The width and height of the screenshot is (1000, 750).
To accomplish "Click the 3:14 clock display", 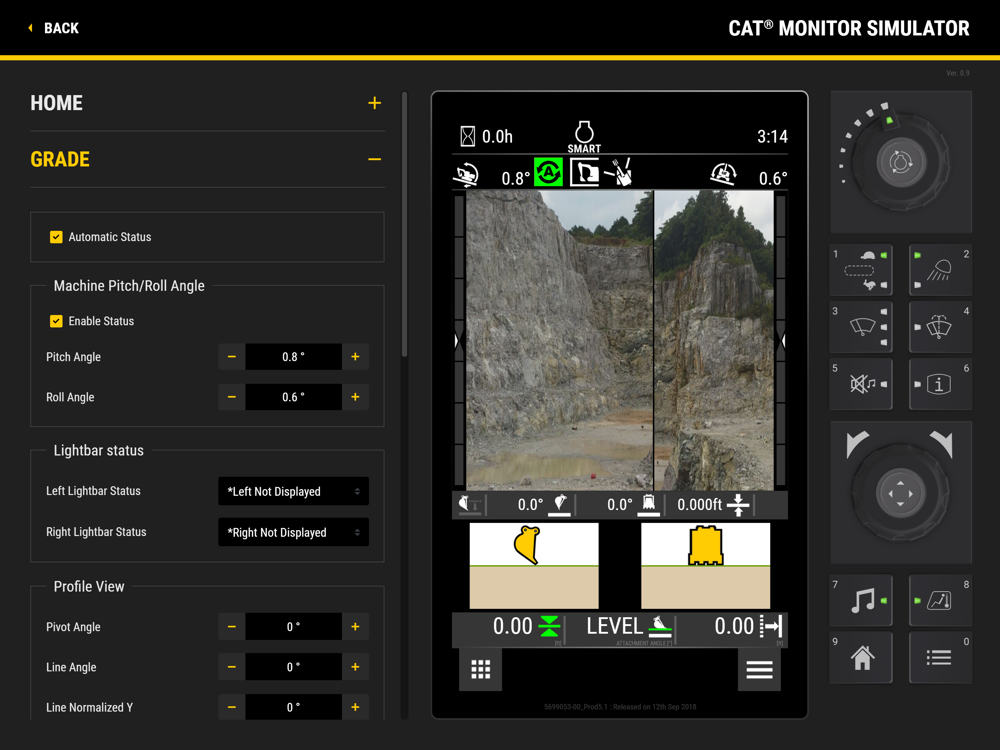I will pos(772,136).
